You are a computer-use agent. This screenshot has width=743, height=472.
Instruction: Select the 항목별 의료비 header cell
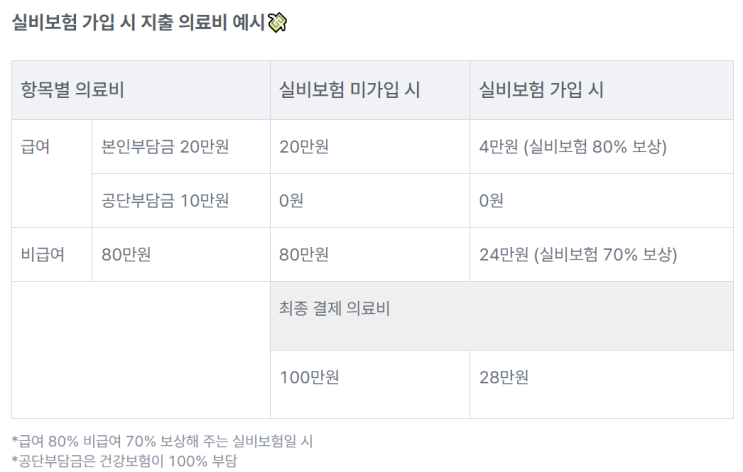[141, 90]
